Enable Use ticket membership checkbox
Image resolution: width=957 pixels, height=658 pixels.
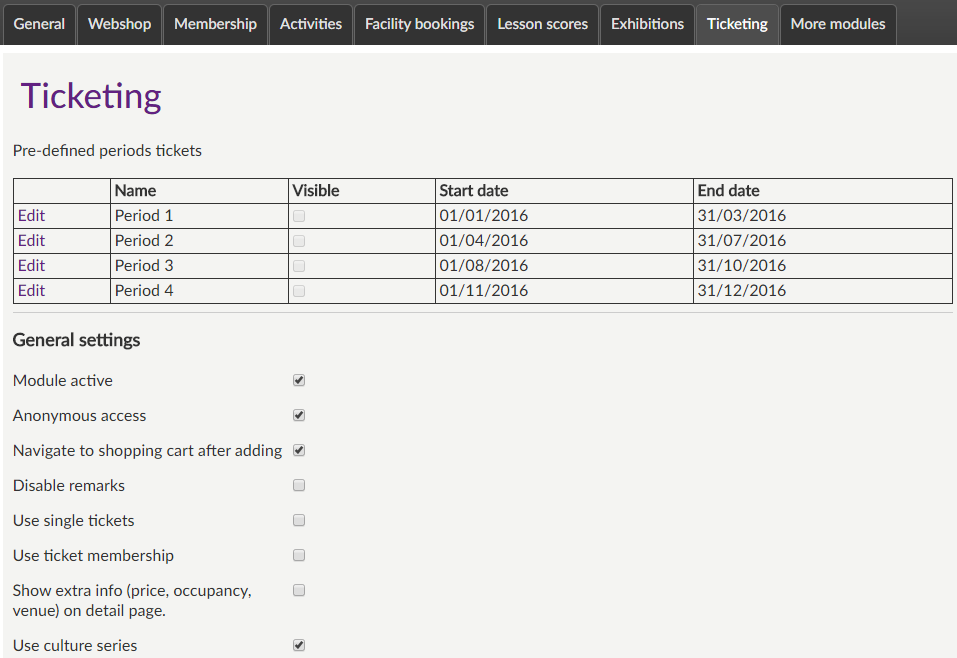[x=299, y=556]
